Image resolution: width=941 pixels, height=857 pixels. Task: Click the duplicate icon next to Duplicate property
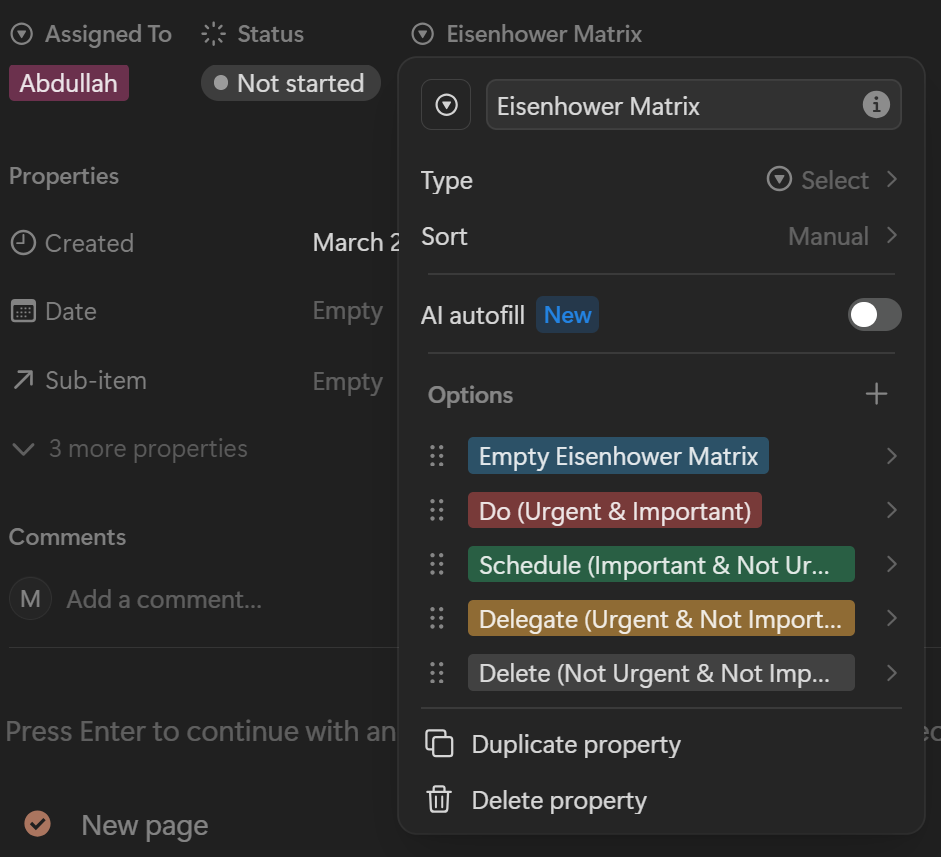pos(439,744)
